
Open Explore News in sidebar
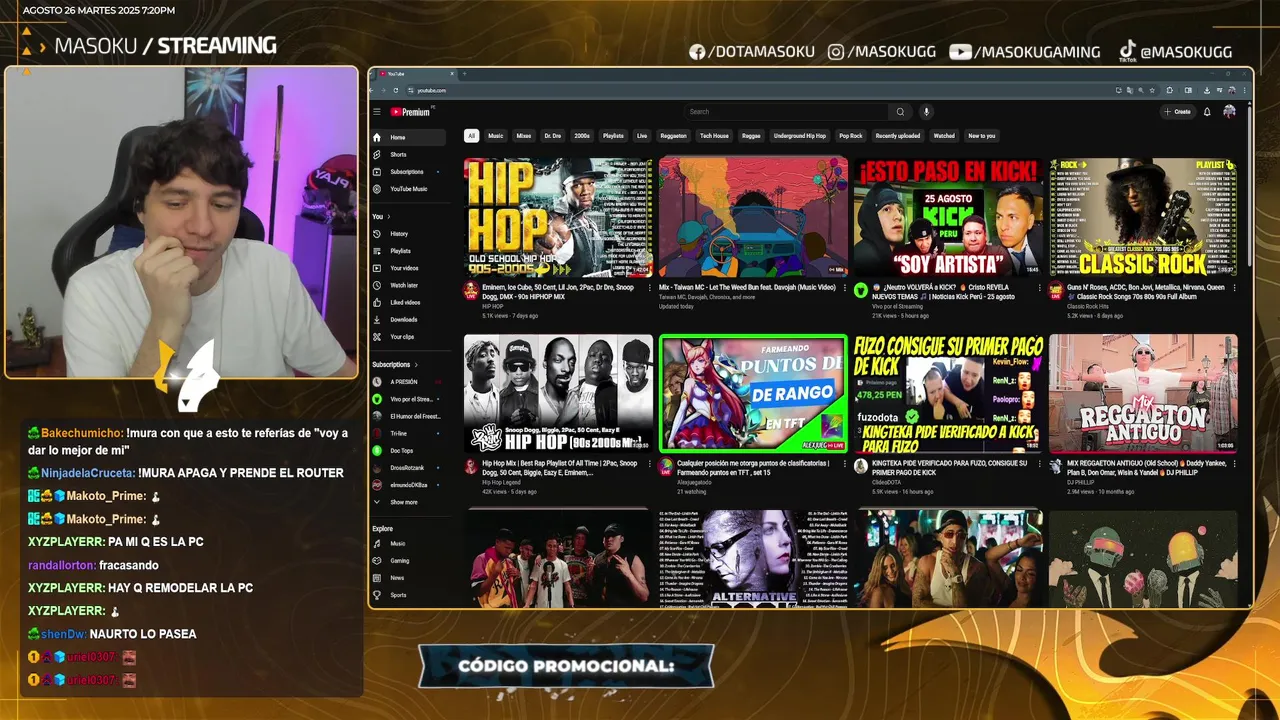pyautogui.click(x=408, y=577)
